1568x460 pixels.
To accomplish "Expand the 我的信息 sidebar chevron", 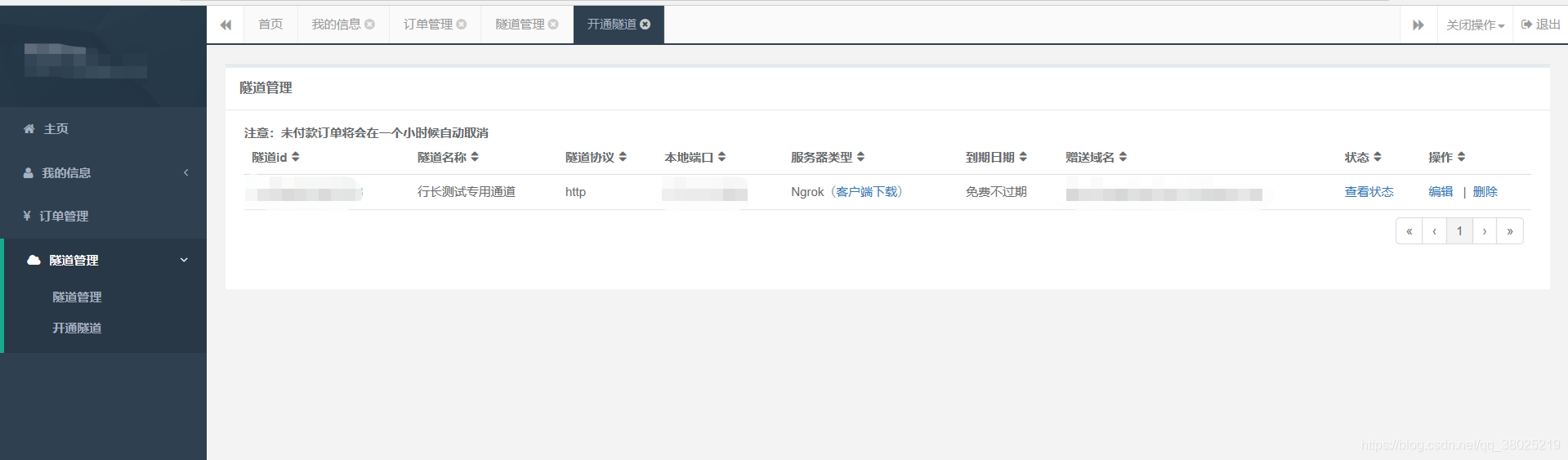I will [186, 173].
